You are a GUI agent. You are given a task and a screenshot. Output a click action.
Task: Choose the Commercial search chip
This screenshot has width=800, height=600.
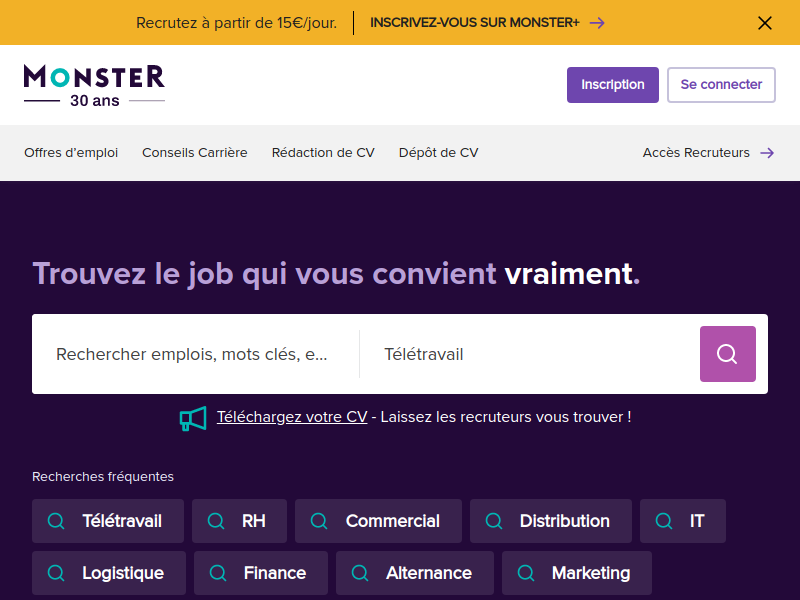click(x=378, y=521)
